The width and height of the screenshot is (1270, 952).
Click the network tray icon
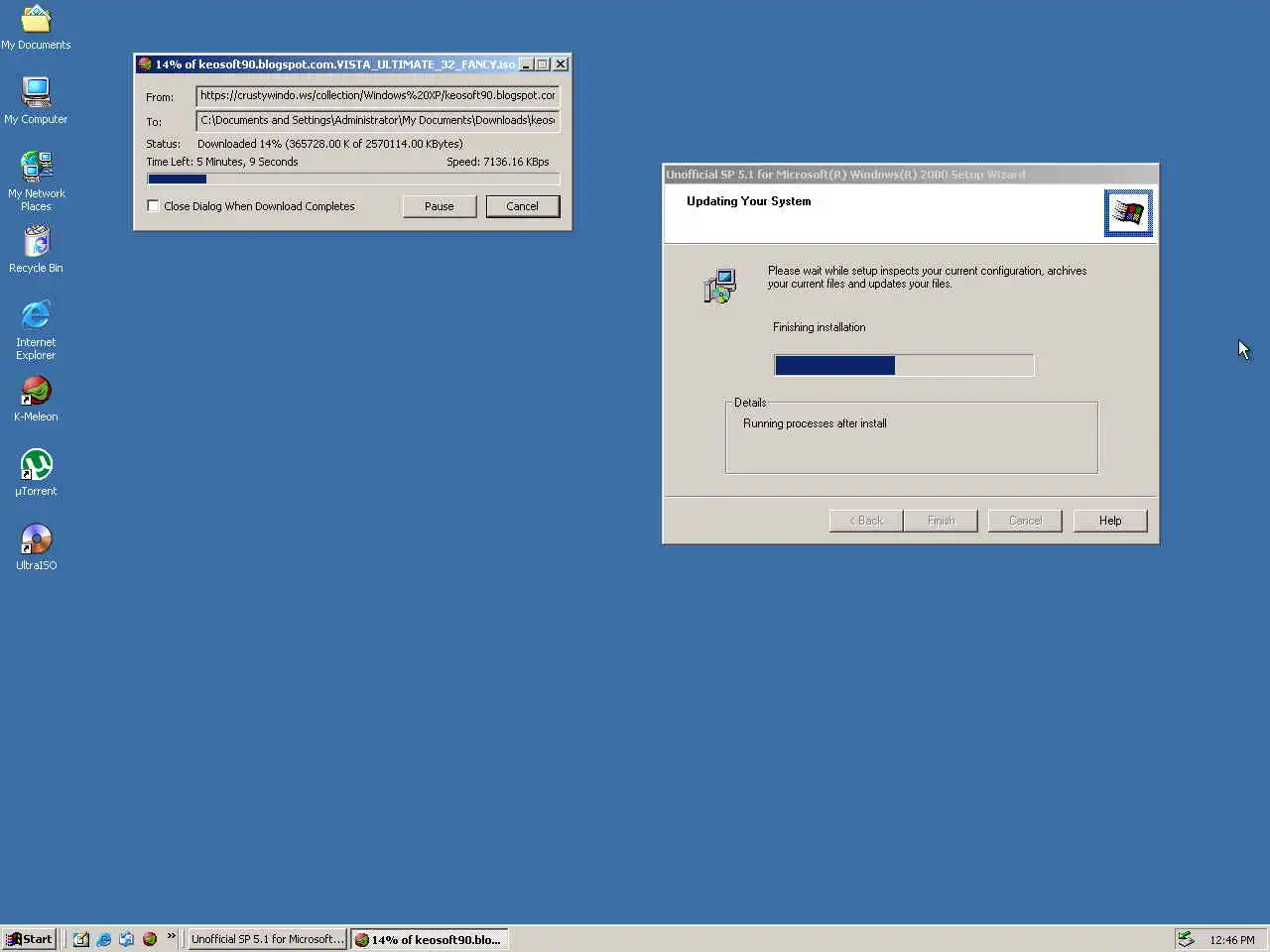1185,939
